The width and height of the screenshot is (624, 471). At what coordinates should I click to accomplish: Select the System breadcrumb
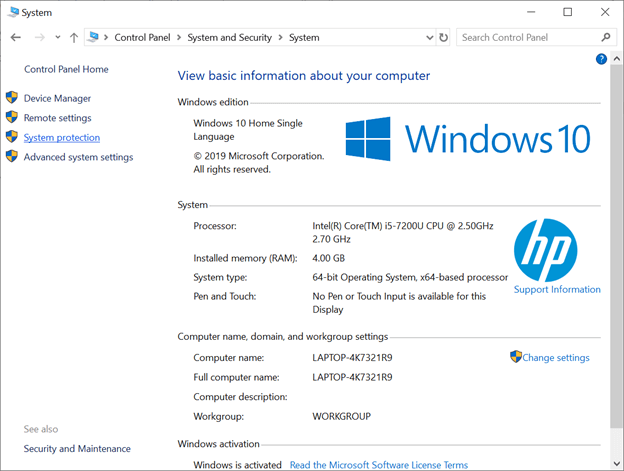[304, 37]
